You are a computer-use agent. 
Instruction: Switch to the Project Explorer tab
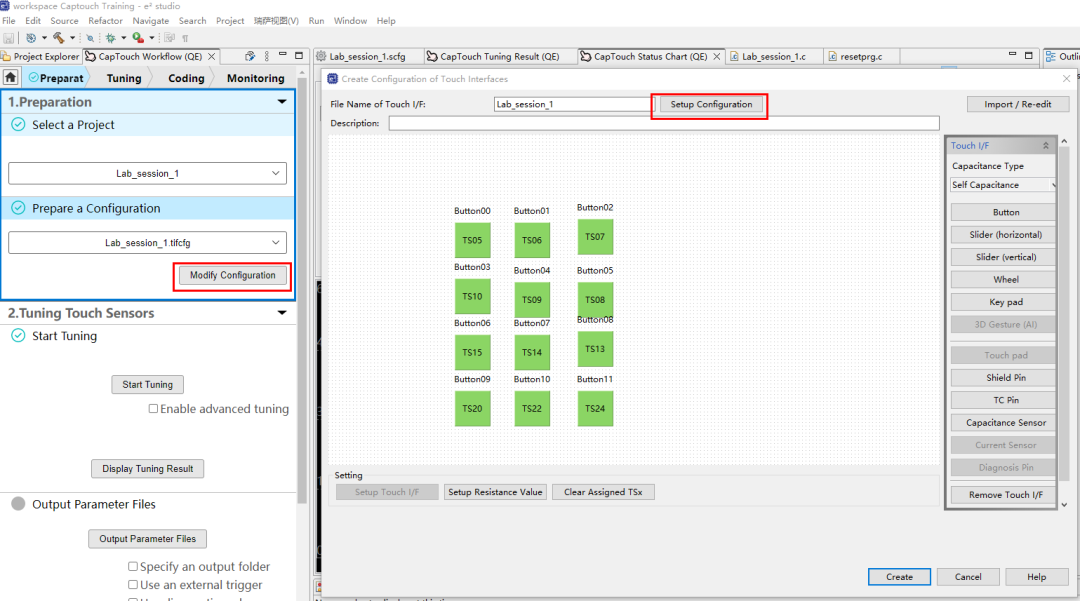pos(41,56)
